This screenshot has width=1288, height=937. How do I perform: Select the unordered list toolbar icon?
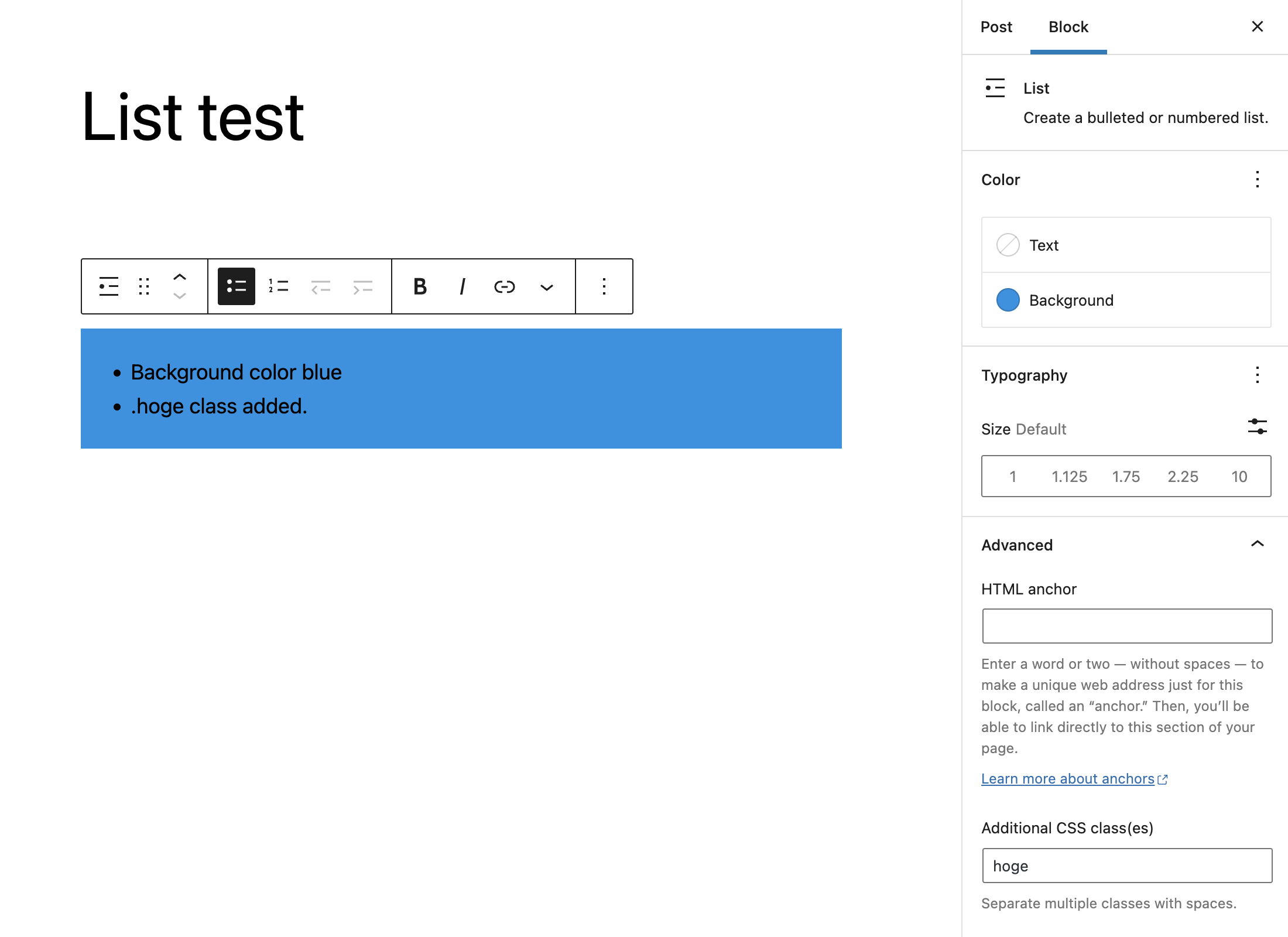pos(237,286)
